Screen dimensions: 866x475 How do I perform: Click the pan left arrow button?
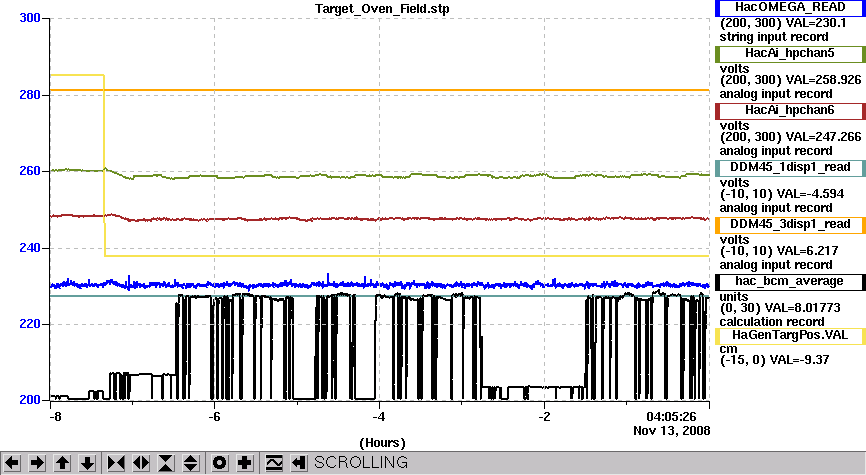(x=12, y=462)
